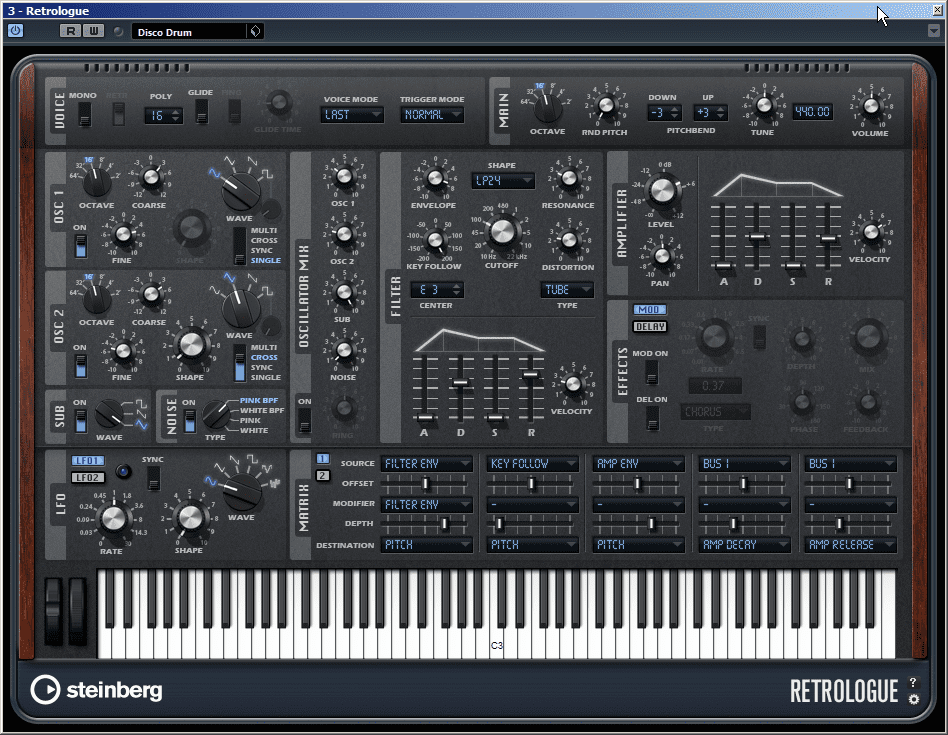Click the 440.00 tuning value field
The height and width of the screenshot is (735, 948).
point(813,112)
